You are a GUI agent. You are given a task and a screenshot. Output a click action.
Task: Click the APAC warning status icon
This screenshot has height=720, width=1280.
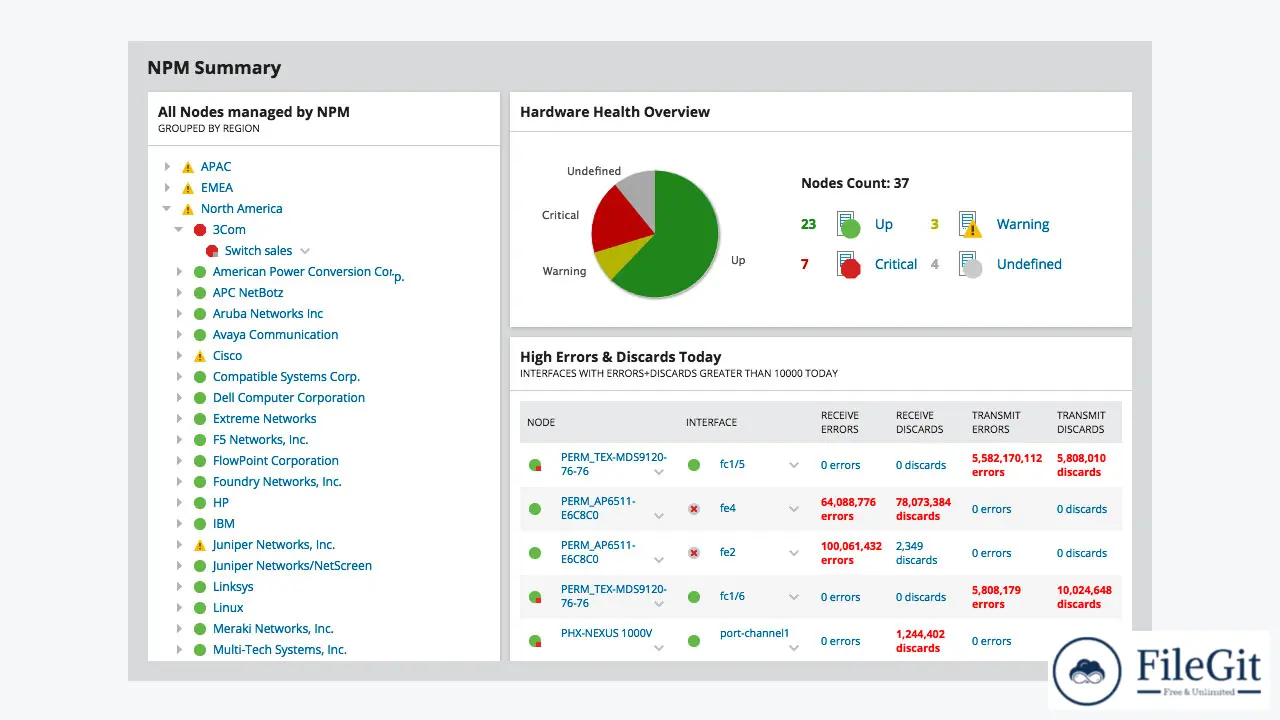[187, 167]
